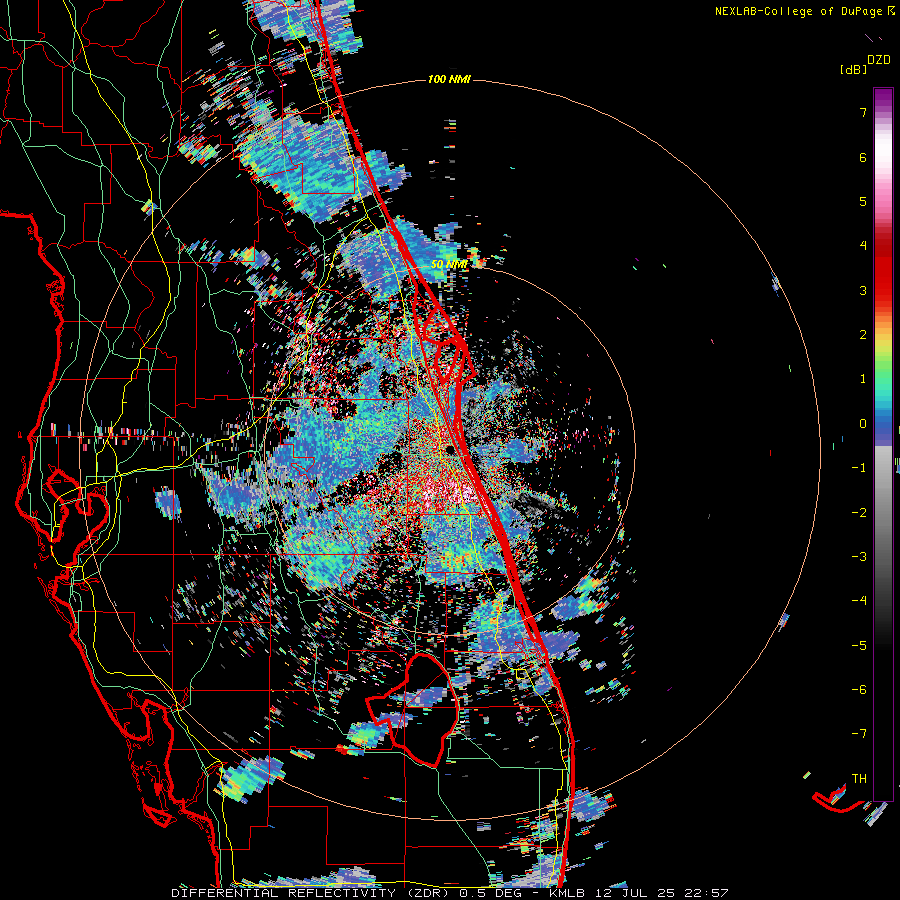Select the 2 dB scale value

coord(863,335)
